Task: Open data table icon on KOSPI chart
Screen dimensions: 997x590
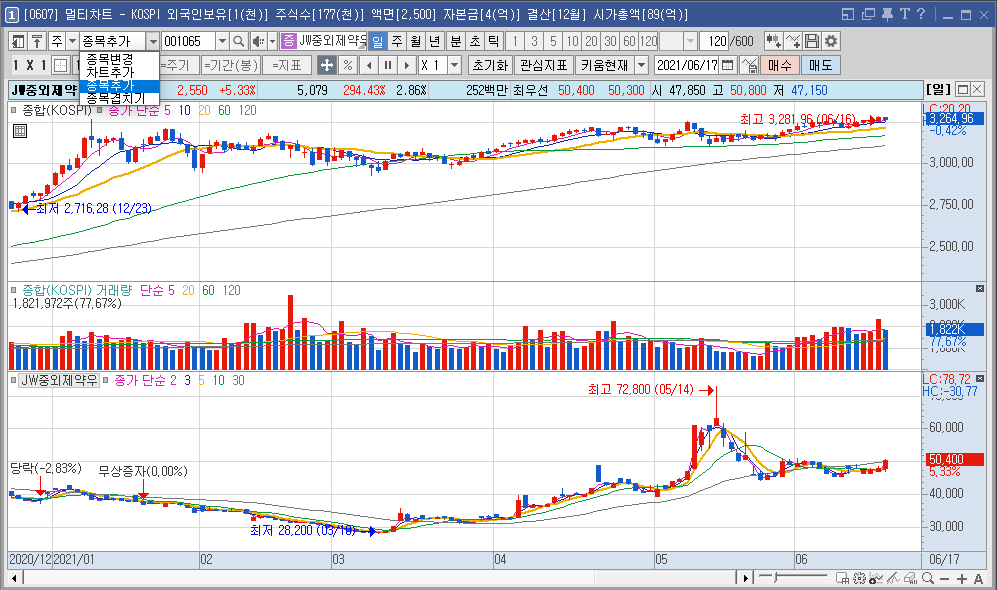Action: [20, 131]
